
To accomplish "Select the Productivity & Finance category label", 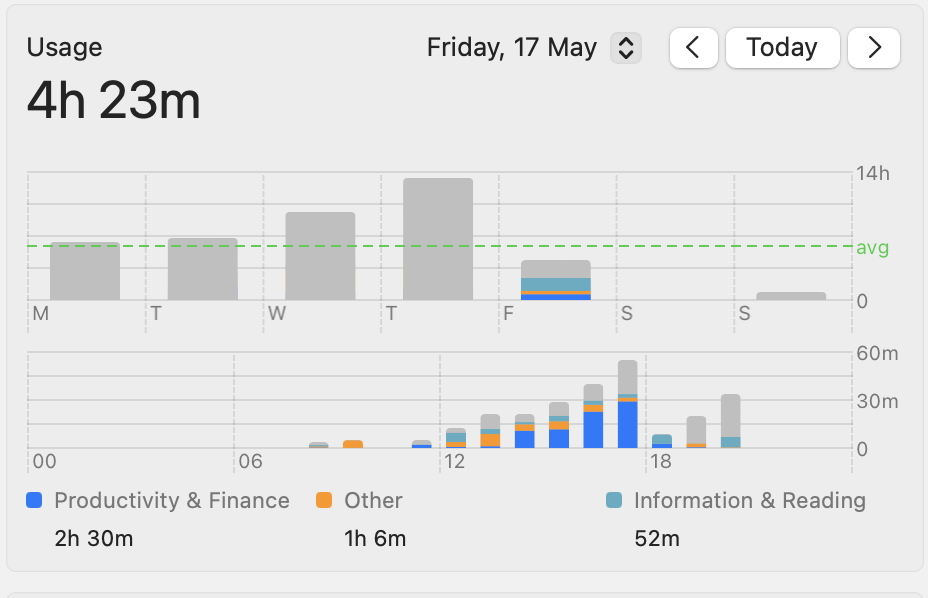I will click(x=171, y=501).
